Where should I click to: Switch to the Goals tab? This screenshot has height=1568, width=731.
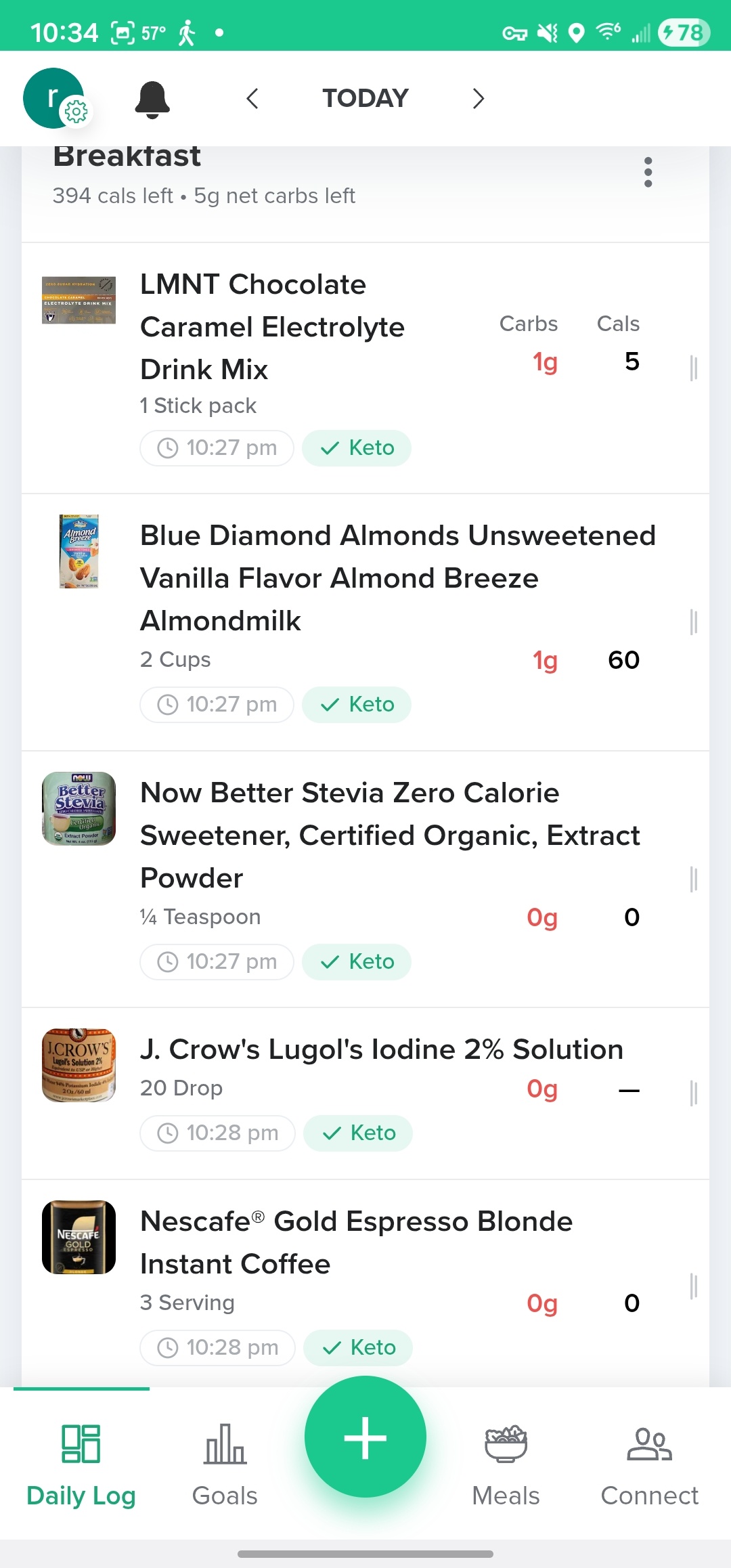pyautogui.click(x=225, y=1462)
